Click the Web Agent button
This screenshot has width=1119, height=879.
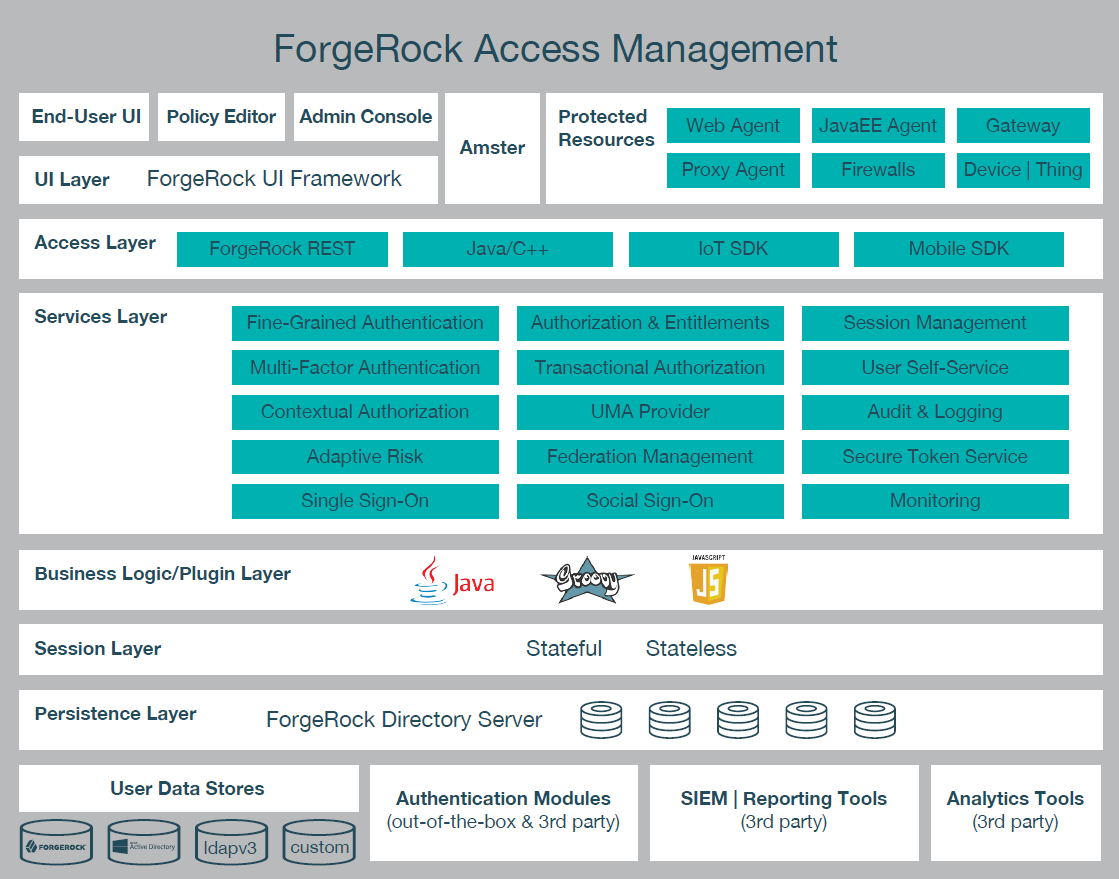pos(733,126)
